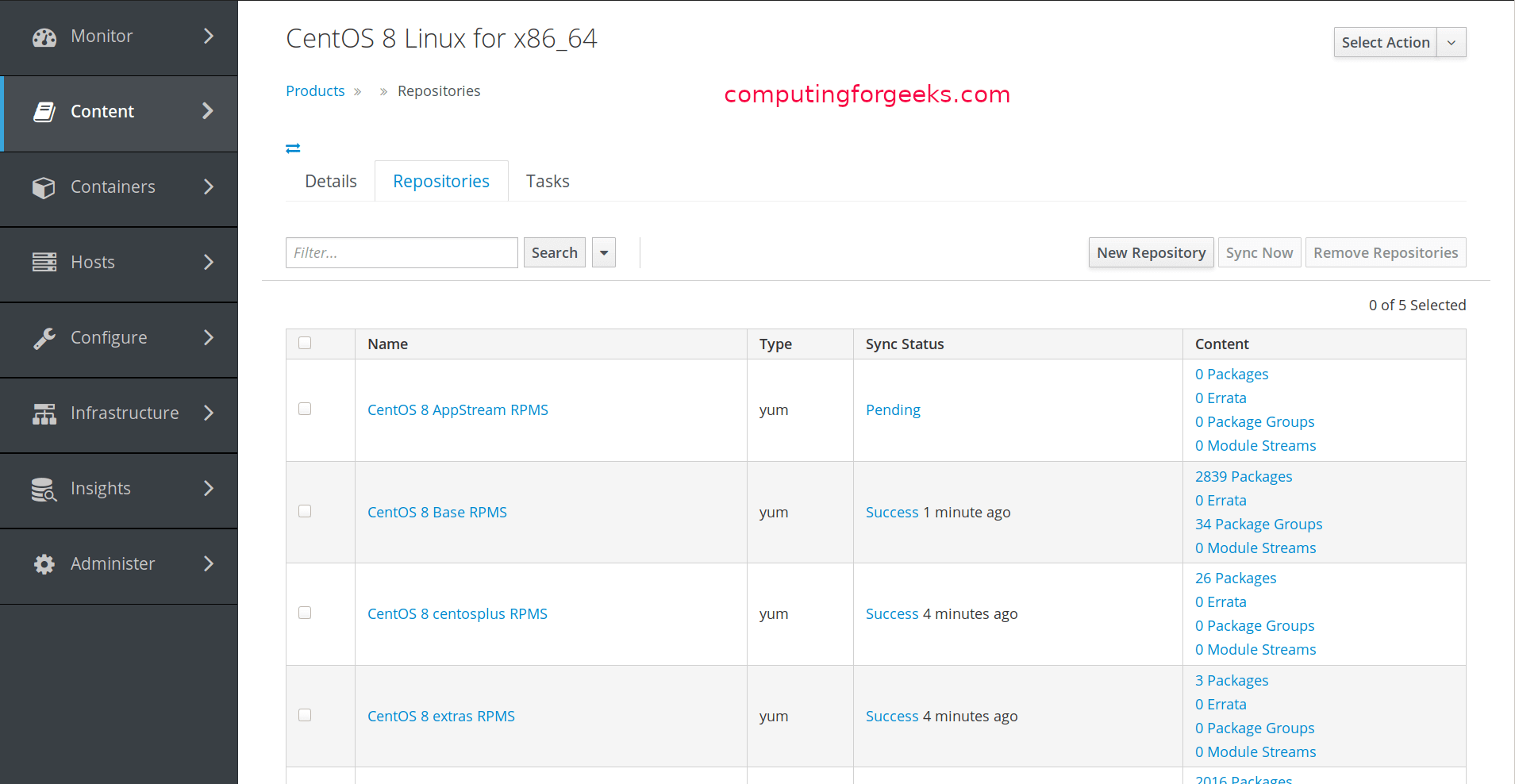Viewport: 1515px width, 784px height.
Task: Check the CentOS 8 AppStream RPMS checkbox
Action: tap(305, 409)
